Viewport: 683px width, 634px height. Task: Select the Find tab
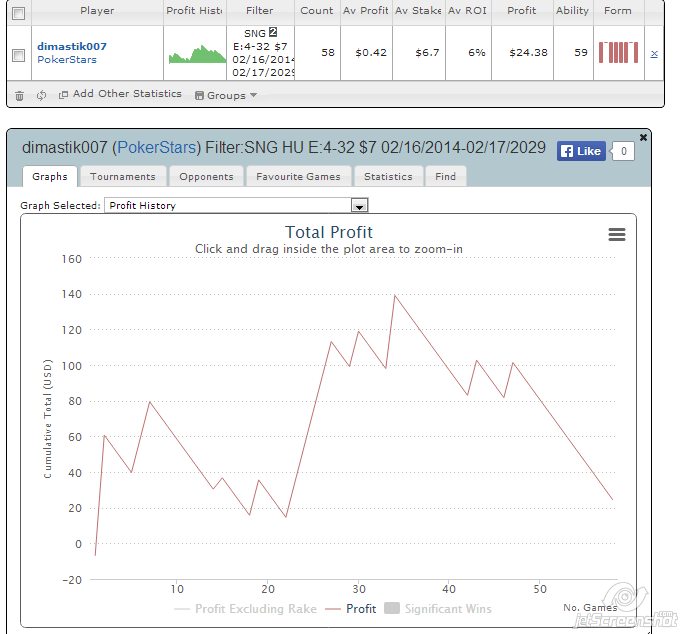(x=446, y=176)
